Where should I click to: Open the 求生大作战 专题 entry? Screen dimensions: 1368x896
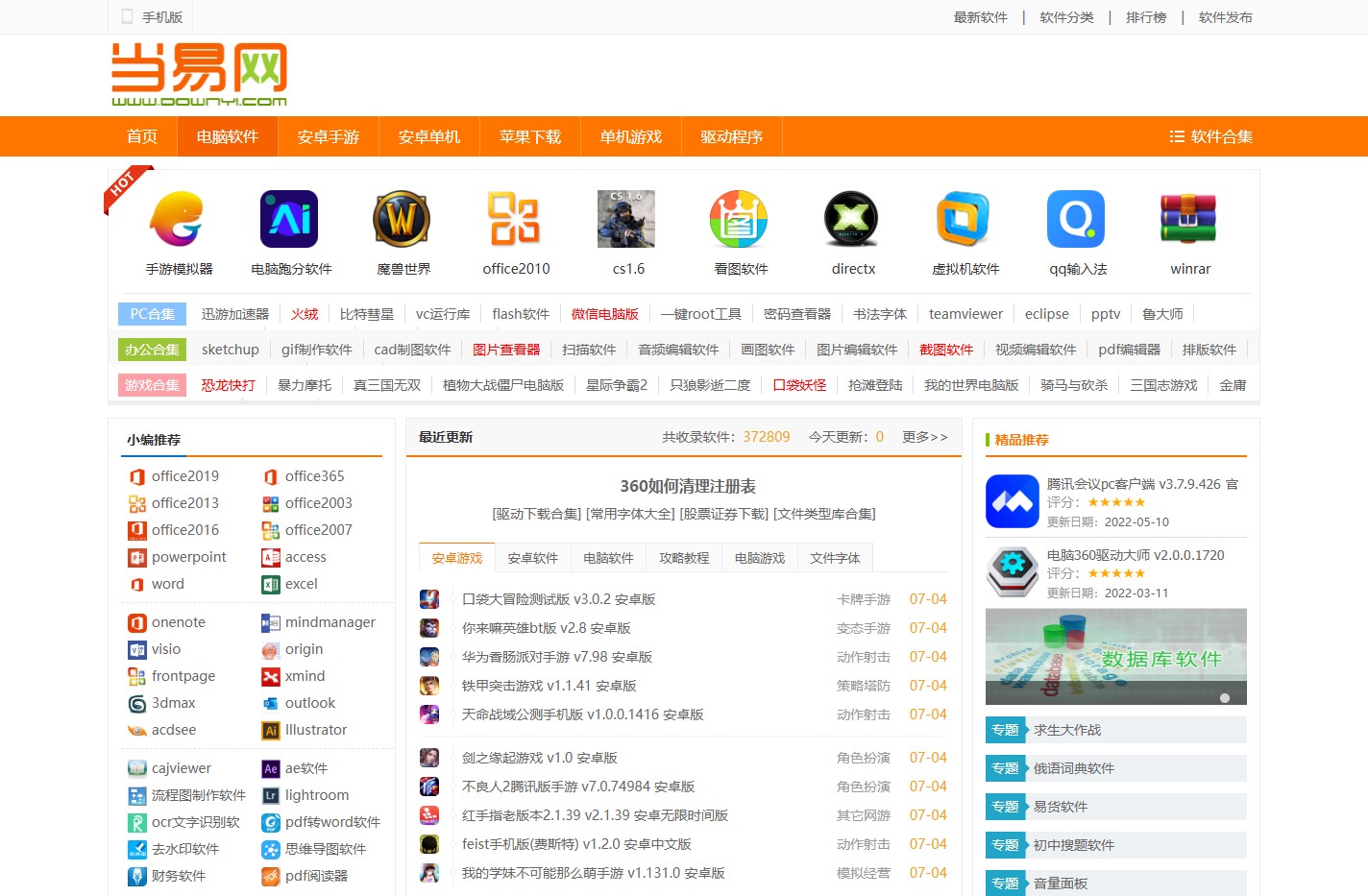(x=1116, y=730)
